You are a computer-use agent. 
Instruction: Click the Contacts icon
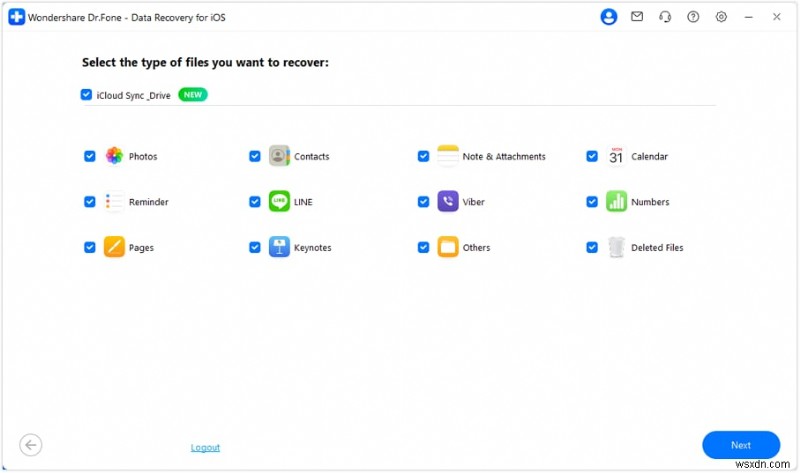click(279, 156)
